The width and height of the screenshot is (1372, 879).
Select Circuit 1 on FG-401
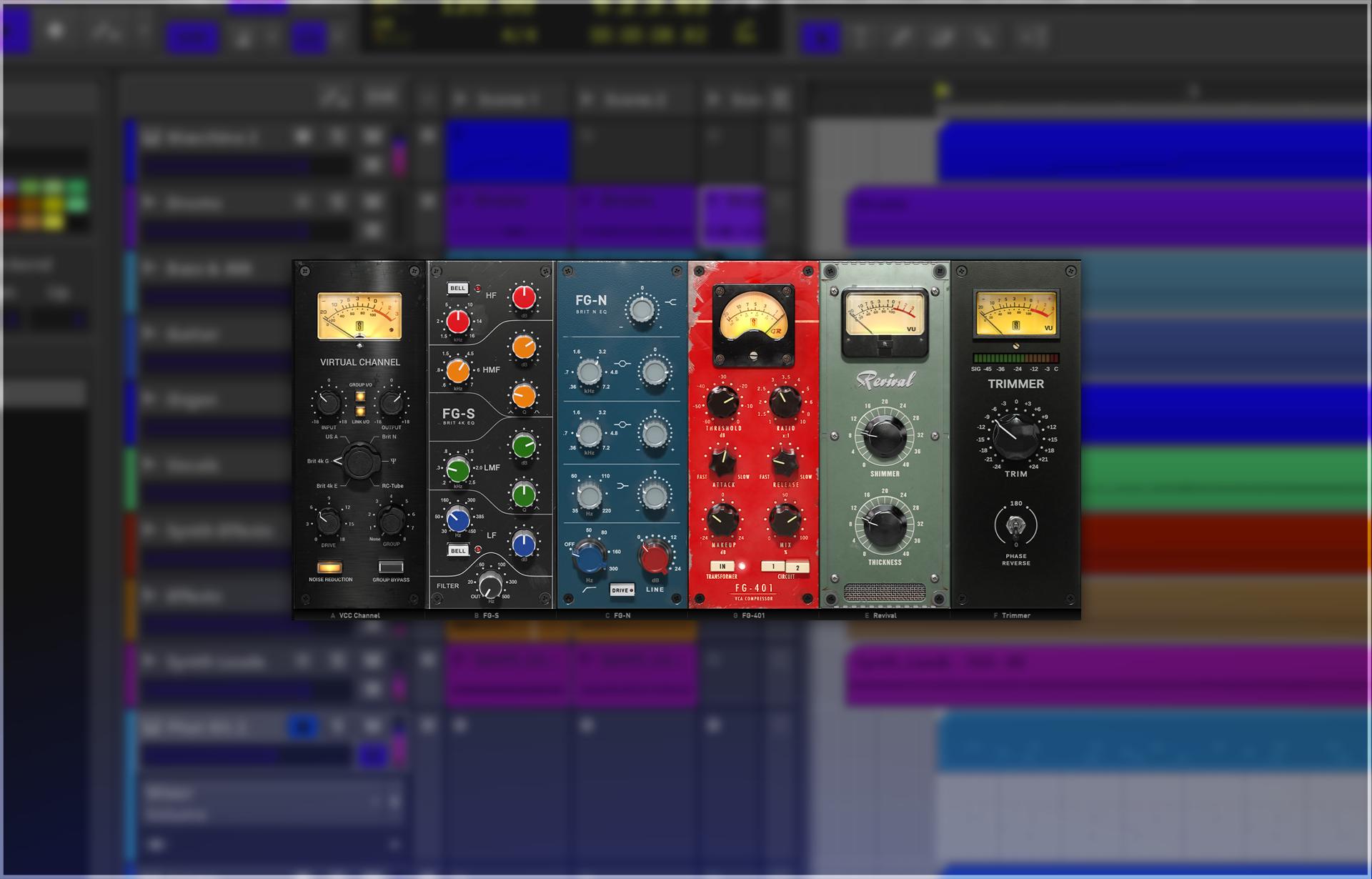click(773, 567)
